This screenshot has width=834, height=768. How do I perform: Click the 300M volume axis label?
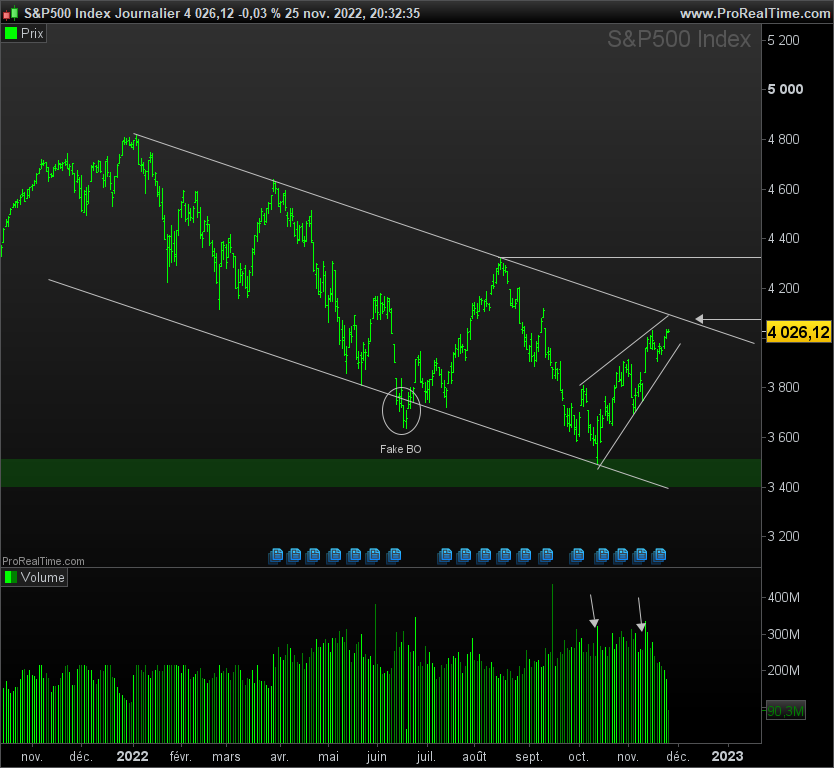[783, 635]
